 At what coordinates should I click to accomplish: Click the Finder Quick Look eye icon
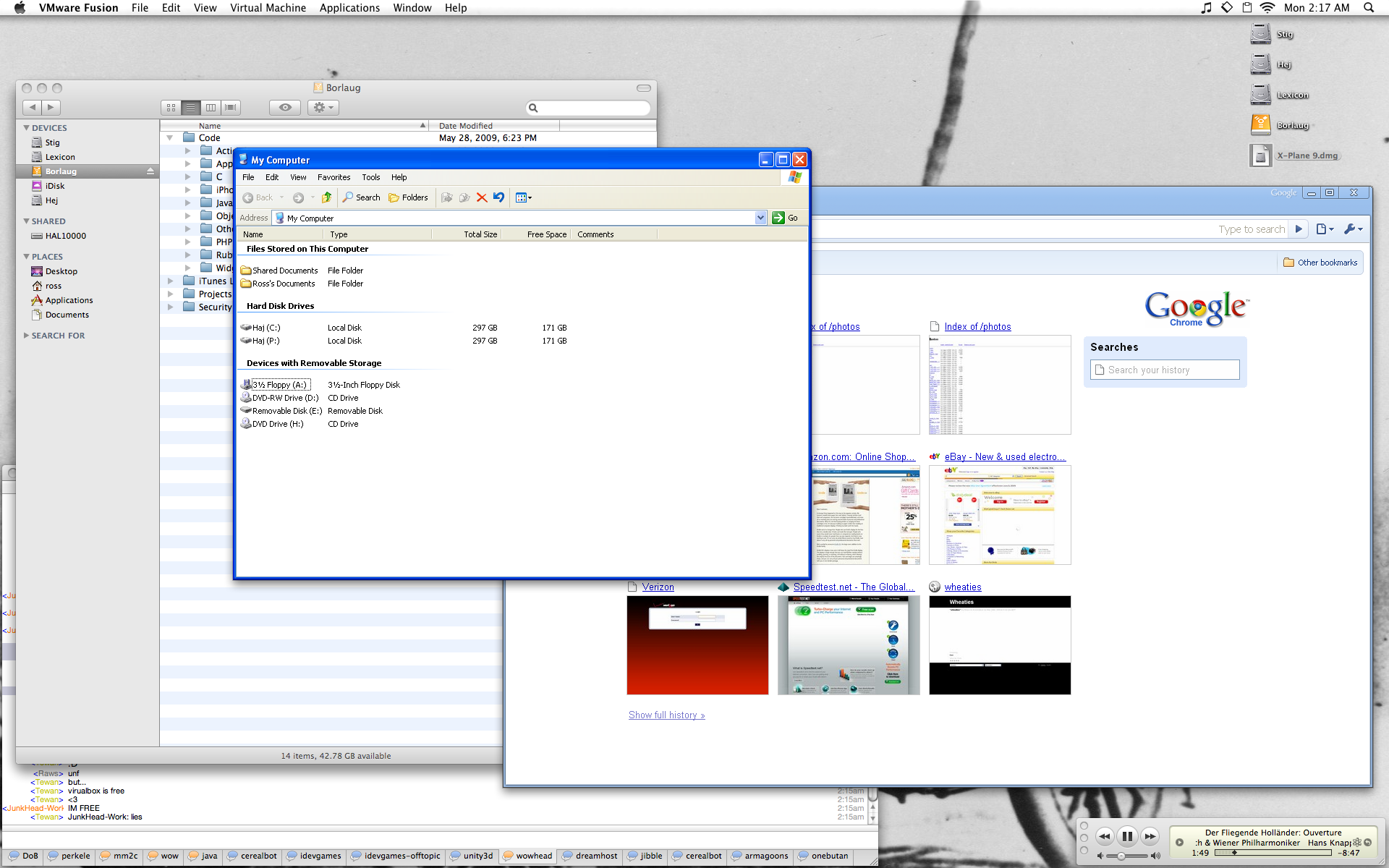point(285,108)
